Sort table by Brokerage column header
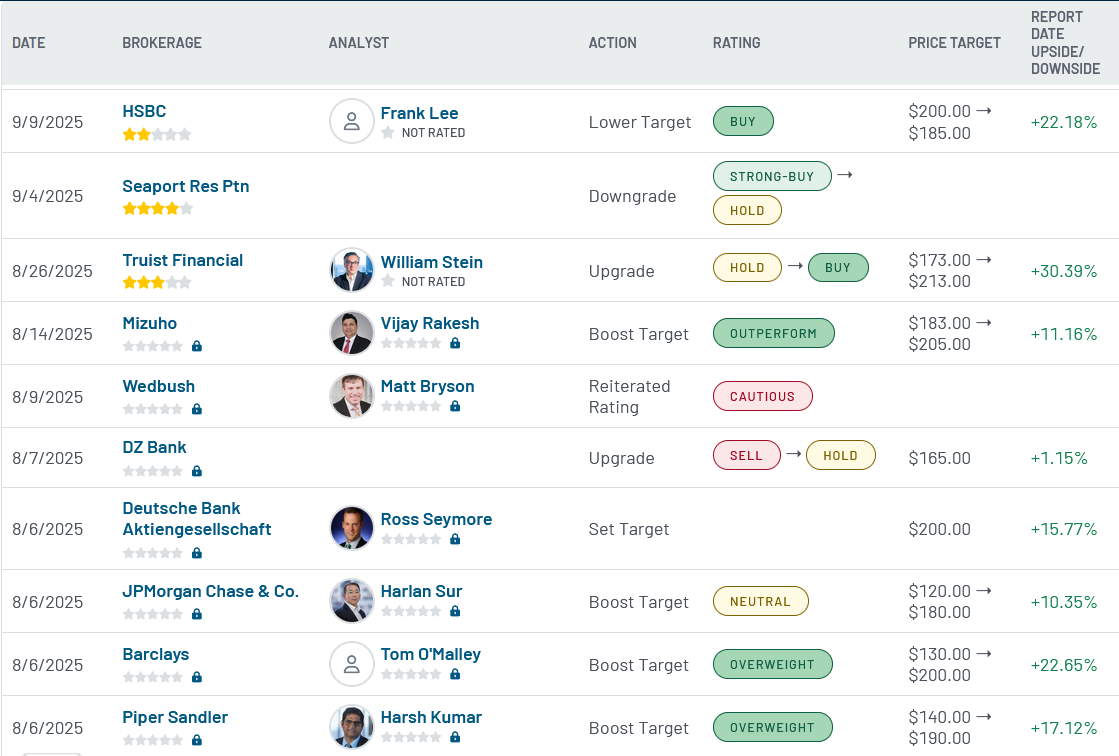 tap(162, 43)
